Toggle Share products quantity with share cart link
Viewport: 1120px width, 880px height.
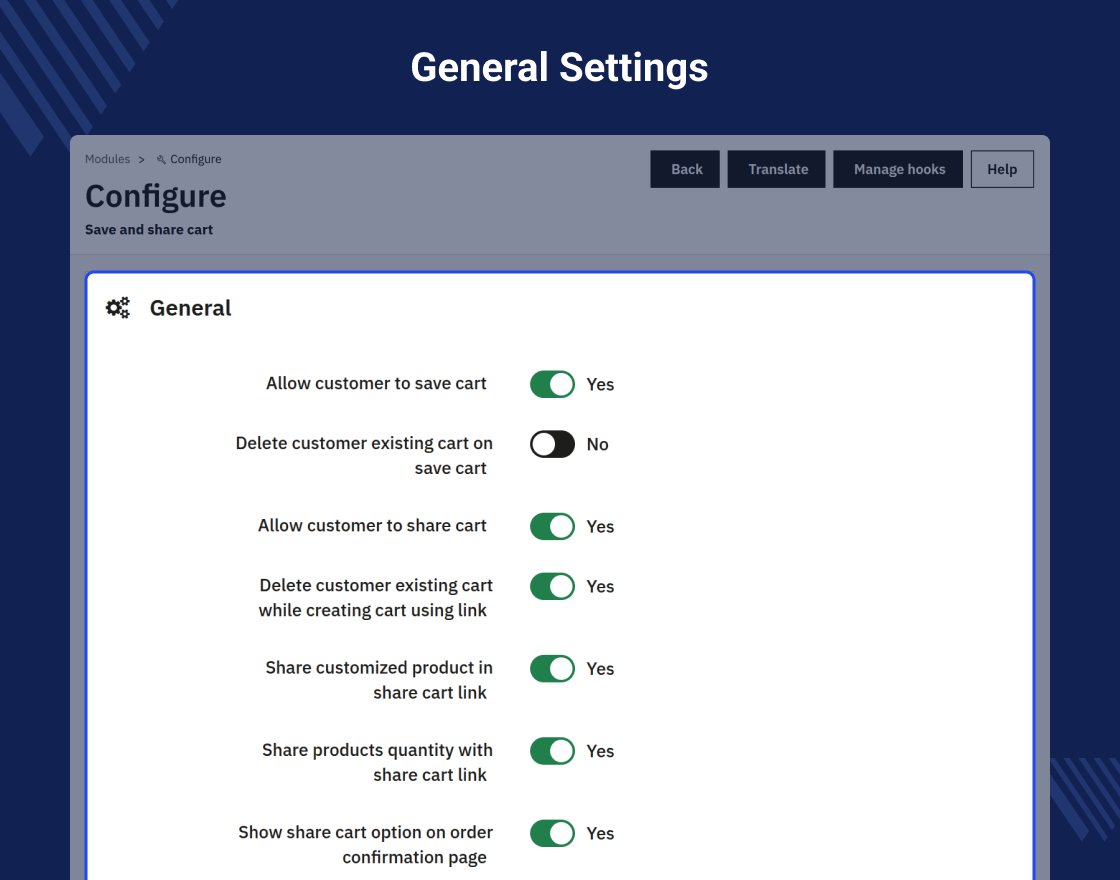point(552,751)
